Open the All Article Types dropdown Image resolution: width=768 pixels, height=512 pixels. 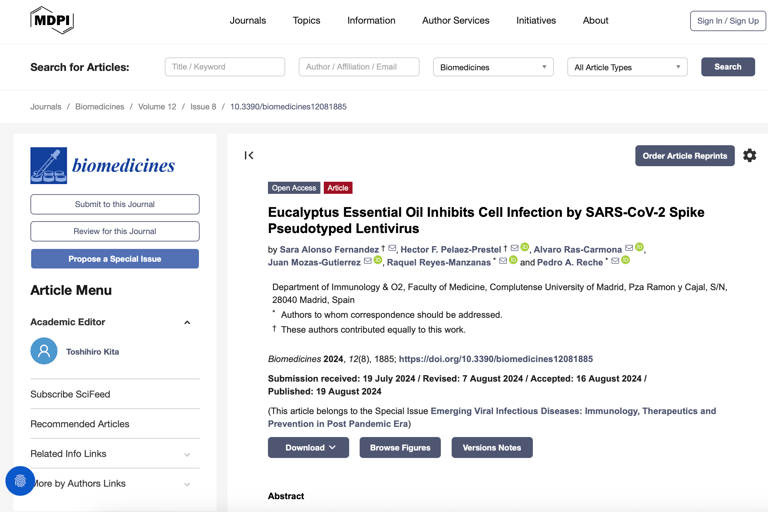pyautogui.click(x=627, y=67)
